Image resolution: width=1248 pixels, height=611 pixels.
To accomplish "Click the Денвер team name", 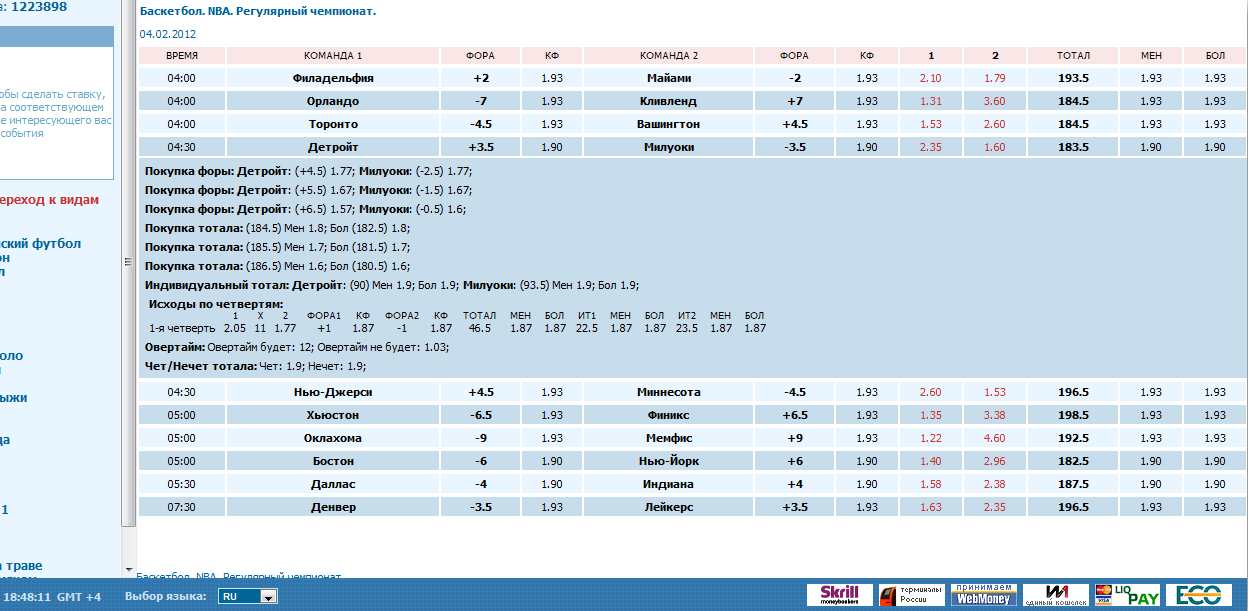I will tap(333, 507).
